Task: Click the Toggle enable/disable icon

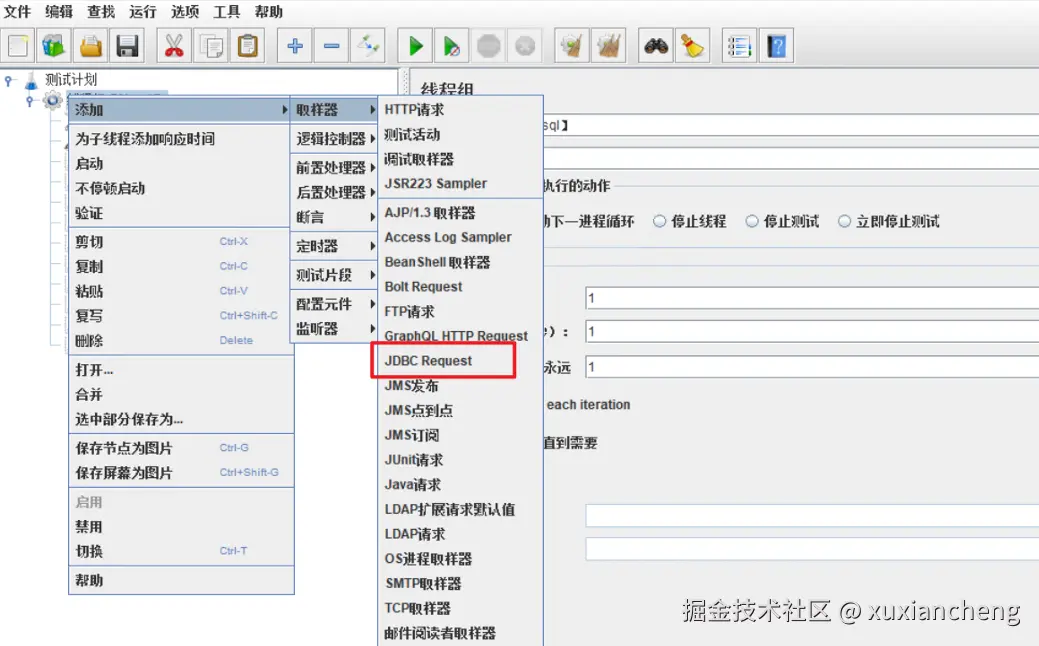Action: tap(368, 46)
